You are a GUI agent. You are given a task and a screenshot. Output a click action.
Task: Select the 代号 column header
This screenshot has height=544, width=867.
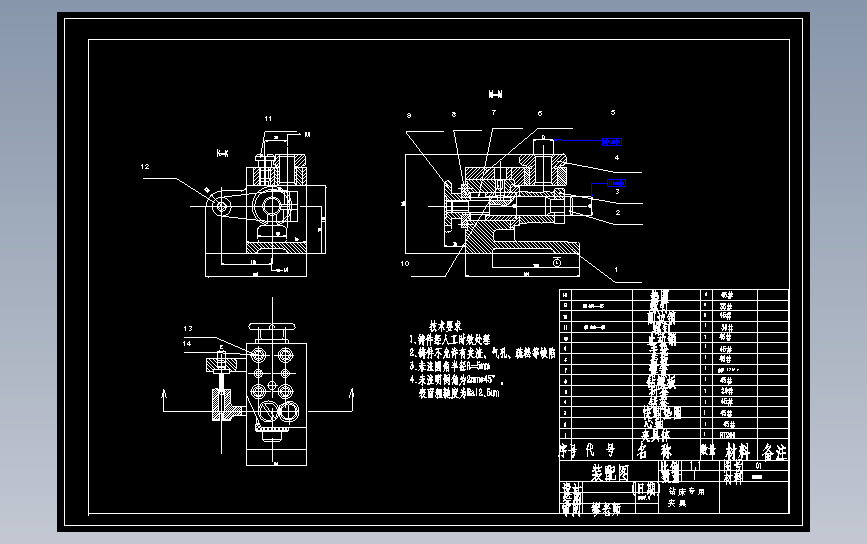click(600, 451)
